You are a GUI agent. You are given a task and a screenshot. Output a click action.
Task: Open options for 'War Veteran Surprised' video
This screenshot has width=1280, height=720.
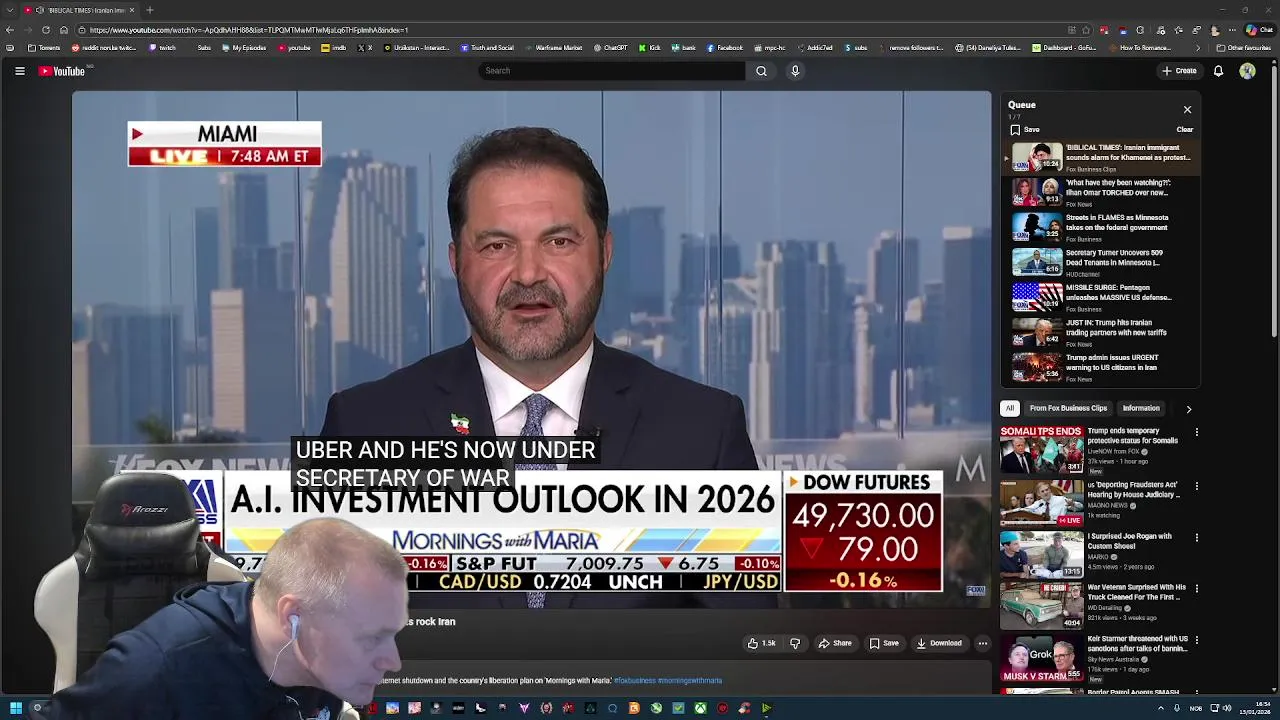(x=1196, y=589)
